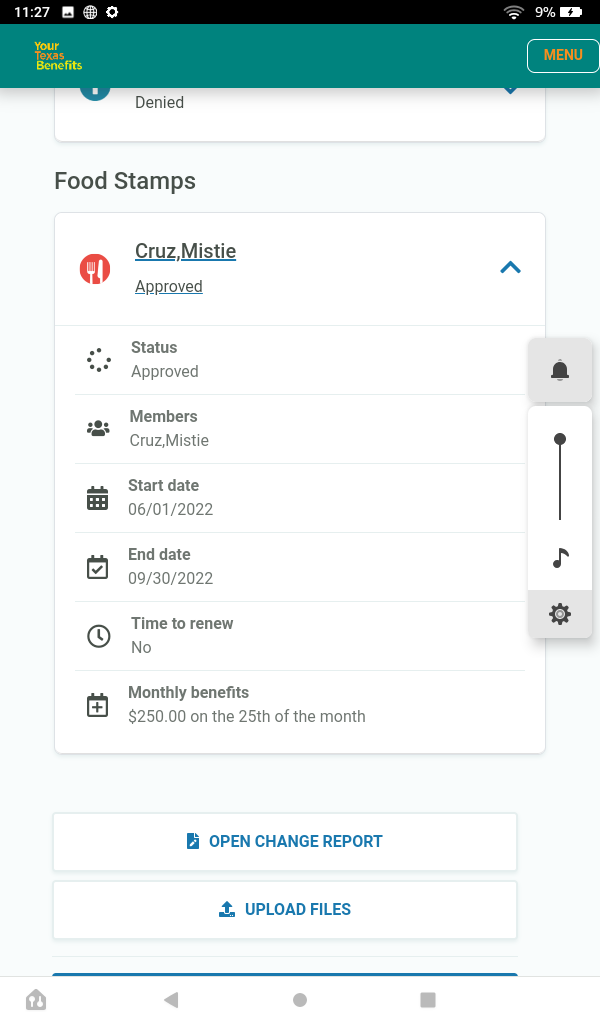This screenshot has height=1024, width=600.
Task: Open volume settings gear icon
Action: 560,614
